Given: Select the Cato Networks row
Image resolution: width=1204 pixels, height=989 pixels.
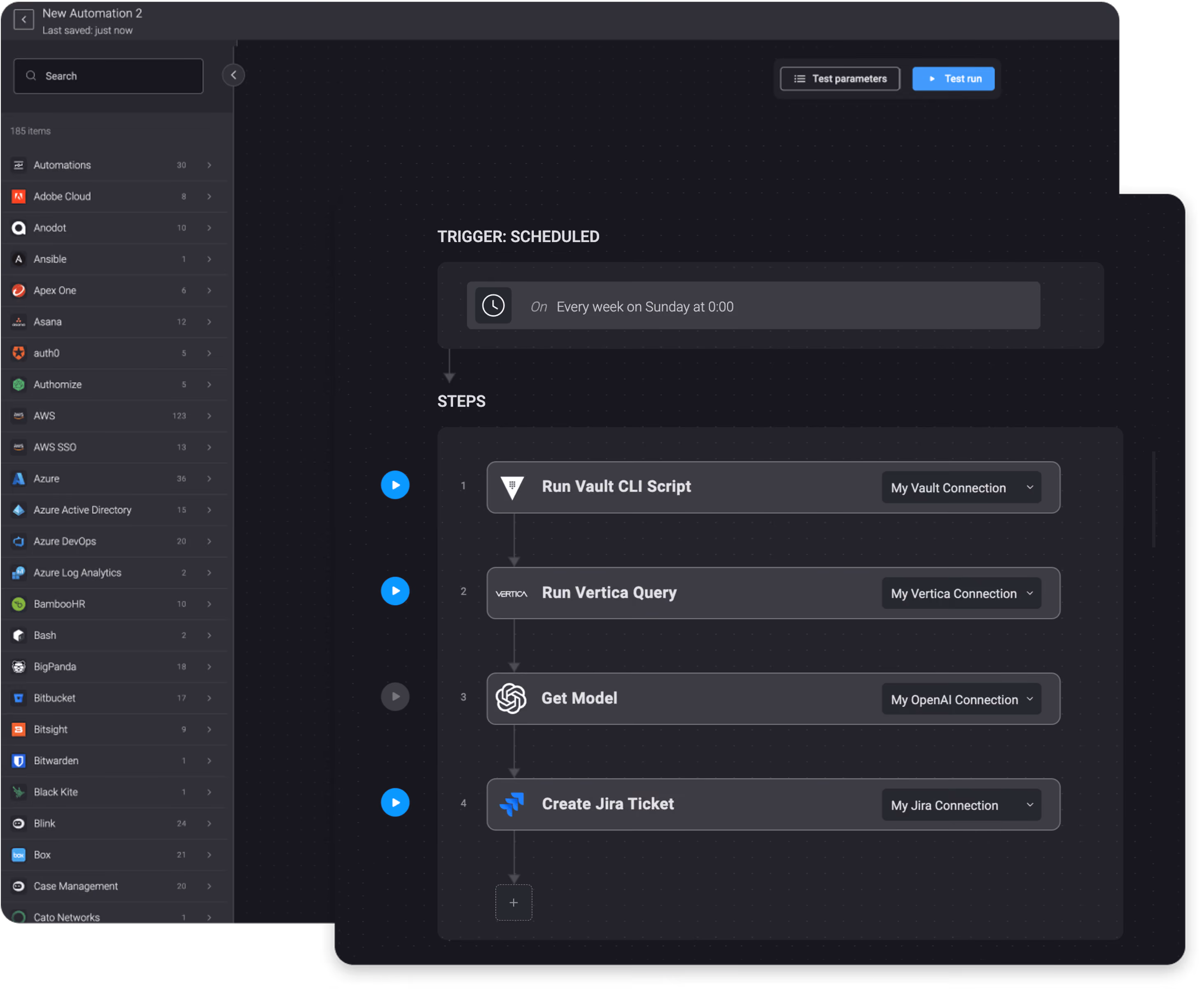Looking at the screenshot, I should pyautogui.click(x=114, y=916).
